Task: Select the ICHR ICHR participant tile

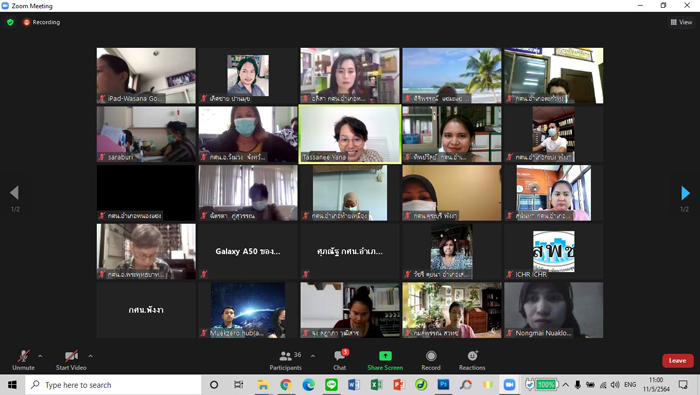Action: tap(554, 251)
